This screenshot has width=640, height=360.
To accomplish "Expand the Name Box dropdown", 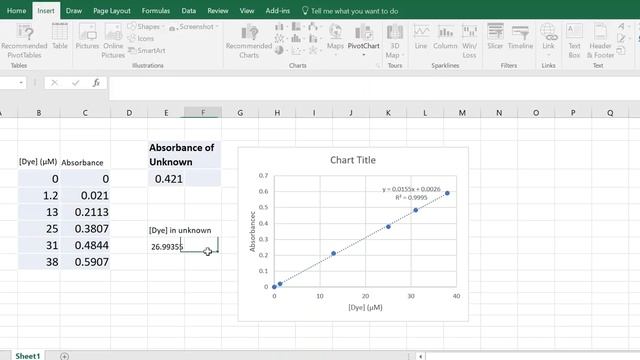I will point(21,83).
